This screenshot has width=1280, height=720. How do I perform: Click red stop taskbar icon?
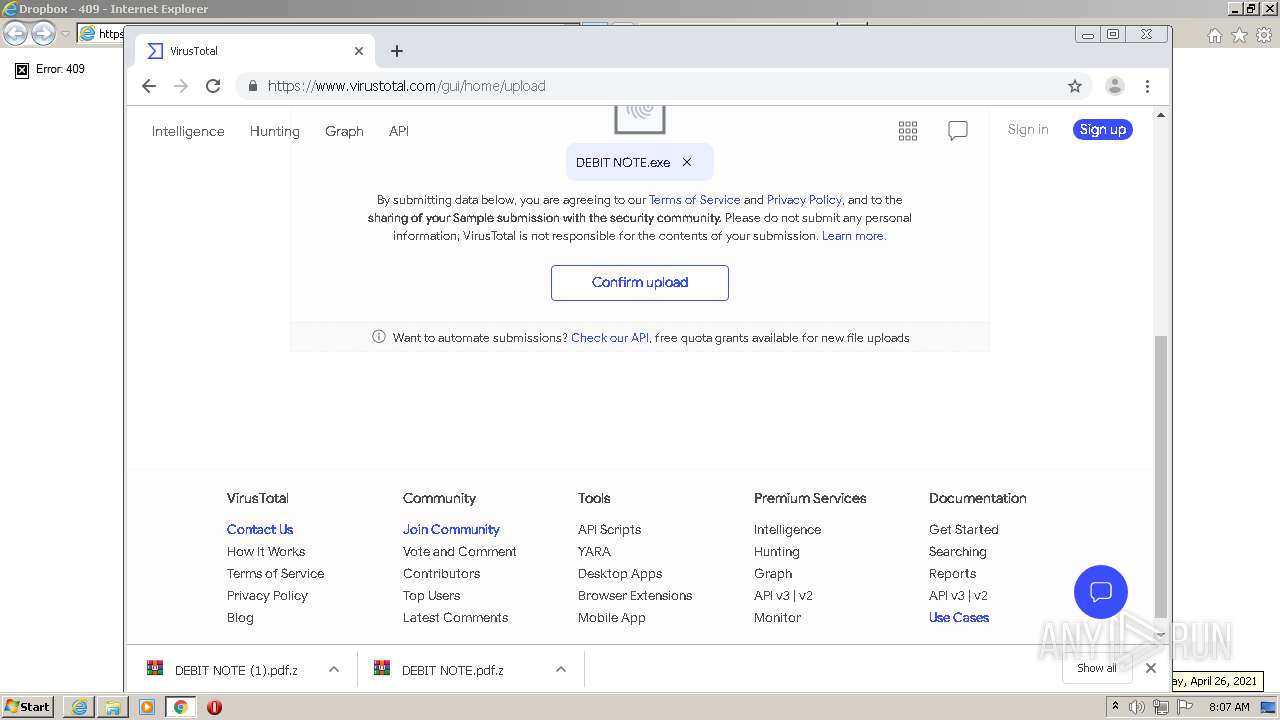pos(214,707)
